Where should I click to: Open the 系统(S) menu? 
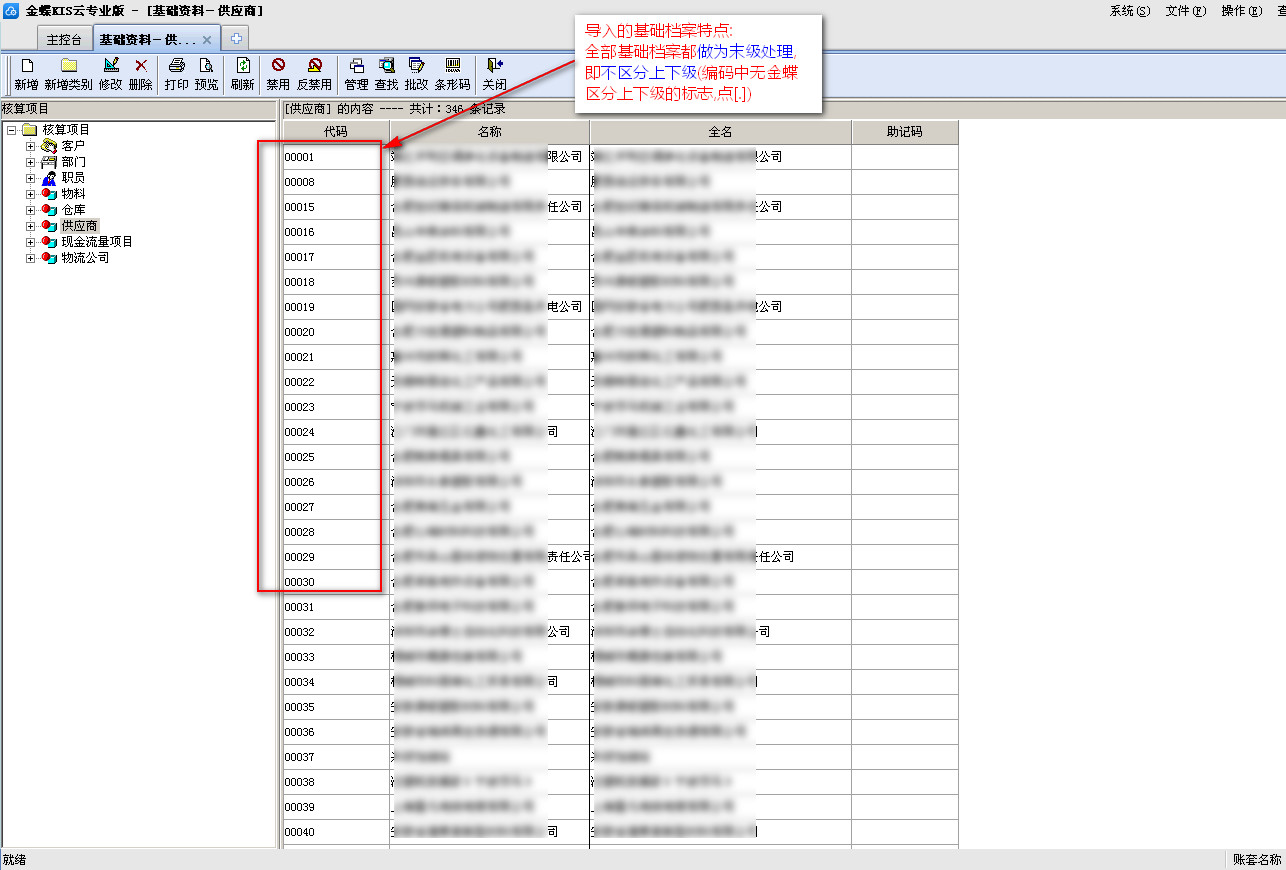[1129, 11]
